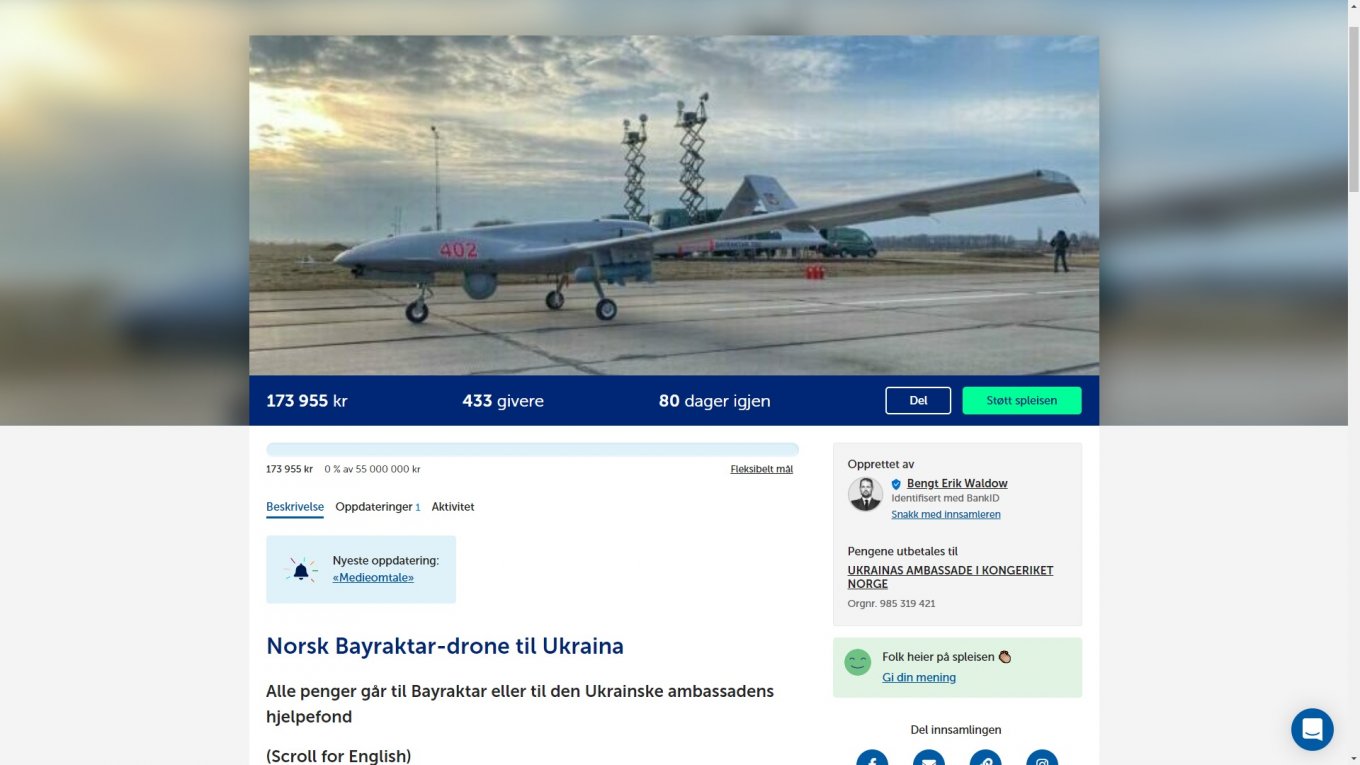
Task: Click the blue verified badge icon
Action: [x=896, y=484]
